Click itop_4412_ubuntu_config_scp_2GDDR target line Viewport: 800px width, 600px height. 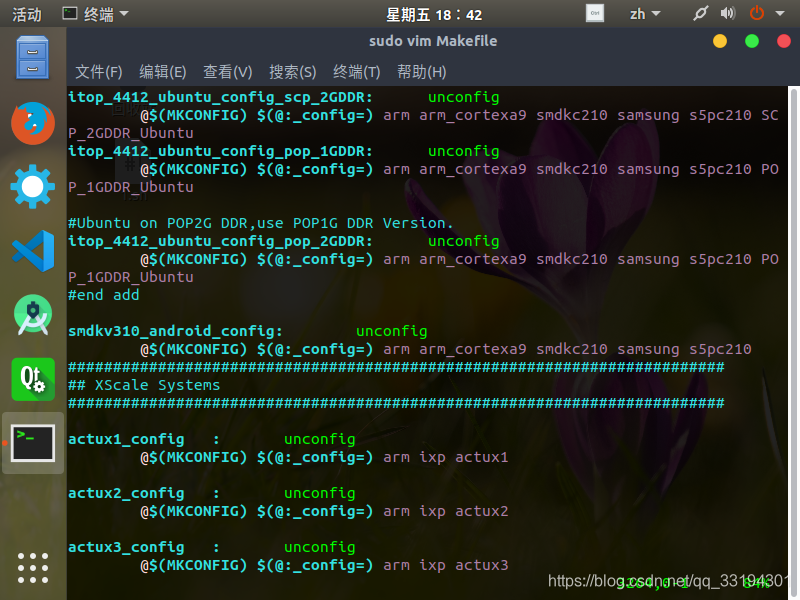click(x=220, y=97)
